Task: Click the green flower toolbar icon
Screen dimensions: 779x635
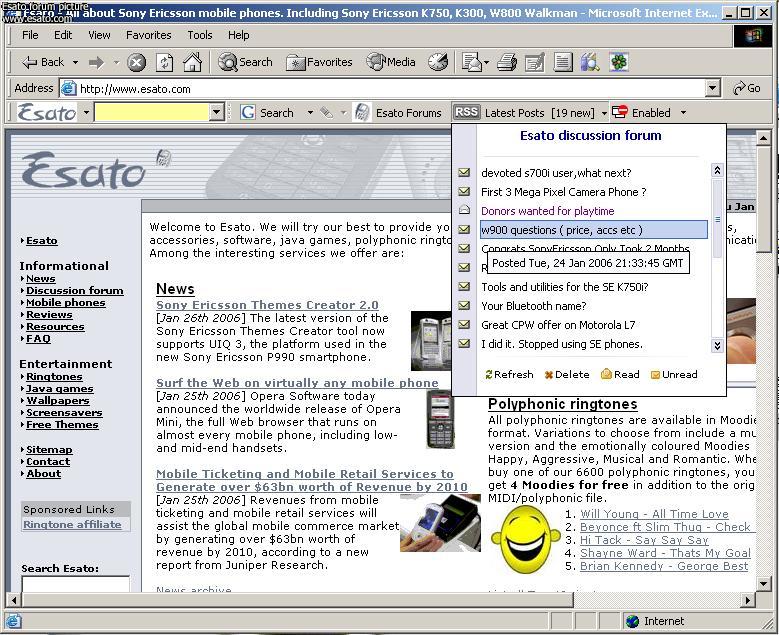Action: (x=619, y=62)
